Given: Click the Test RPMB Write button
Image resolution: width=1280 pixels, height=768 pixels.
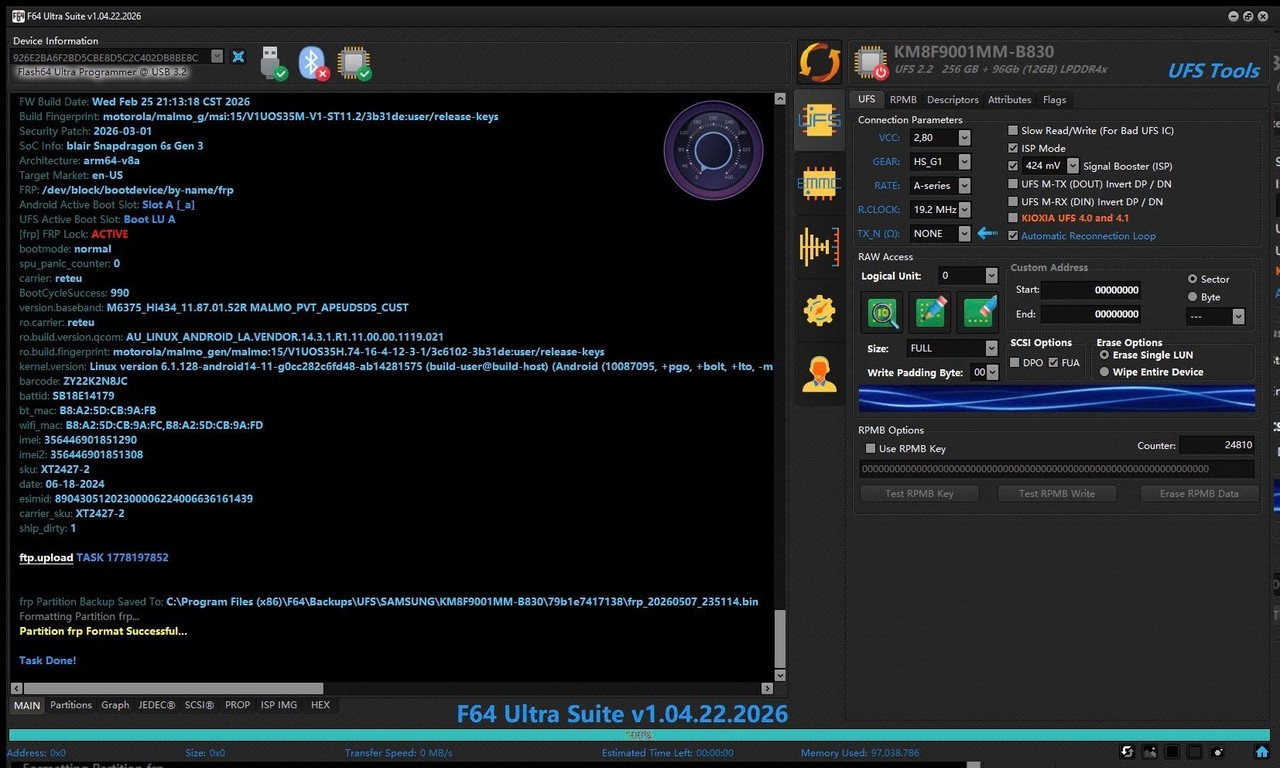Looking at the screenshot, I should tap(1057, 493).
